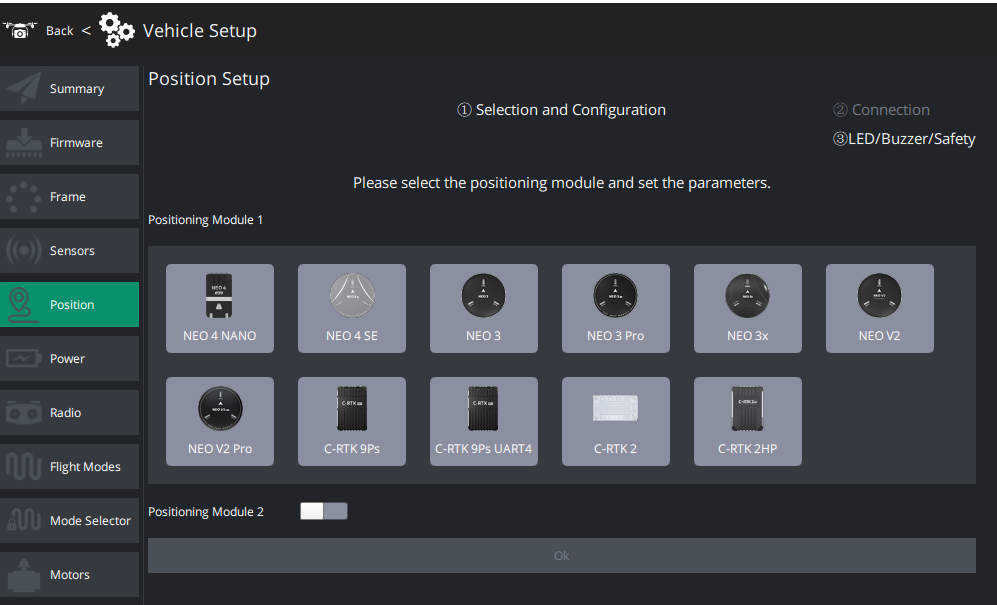Choose the NEO 4 SE module
The image size is (997, 605).
click(x=351, y=308)
